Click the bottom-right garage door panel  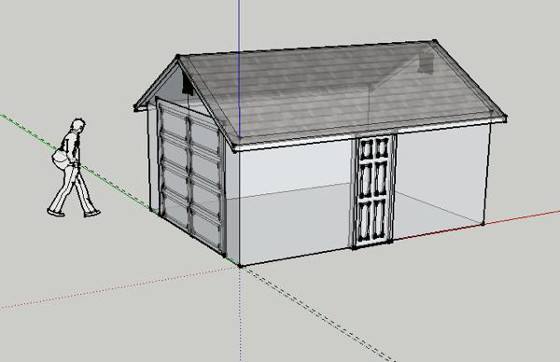point(206,228)
